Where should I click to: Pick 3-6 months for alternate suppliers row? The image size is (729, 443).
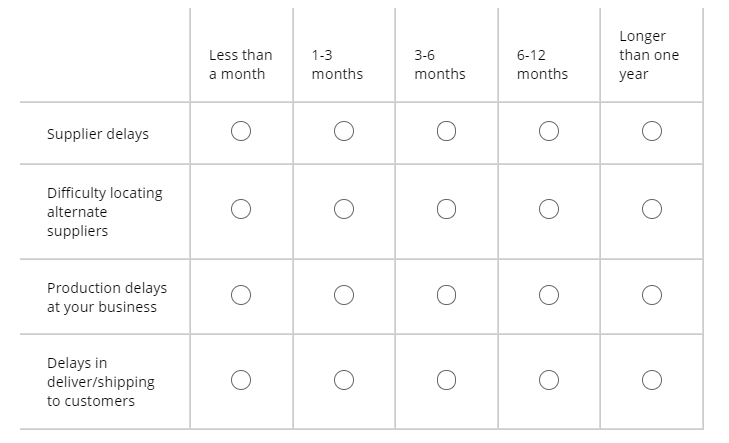pos(446,209)
